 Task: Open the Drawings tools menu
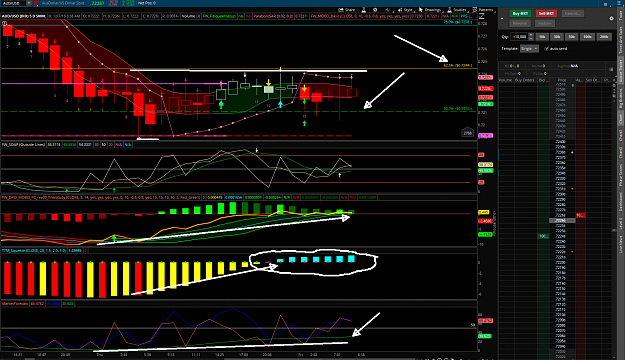tap(430, 10)
